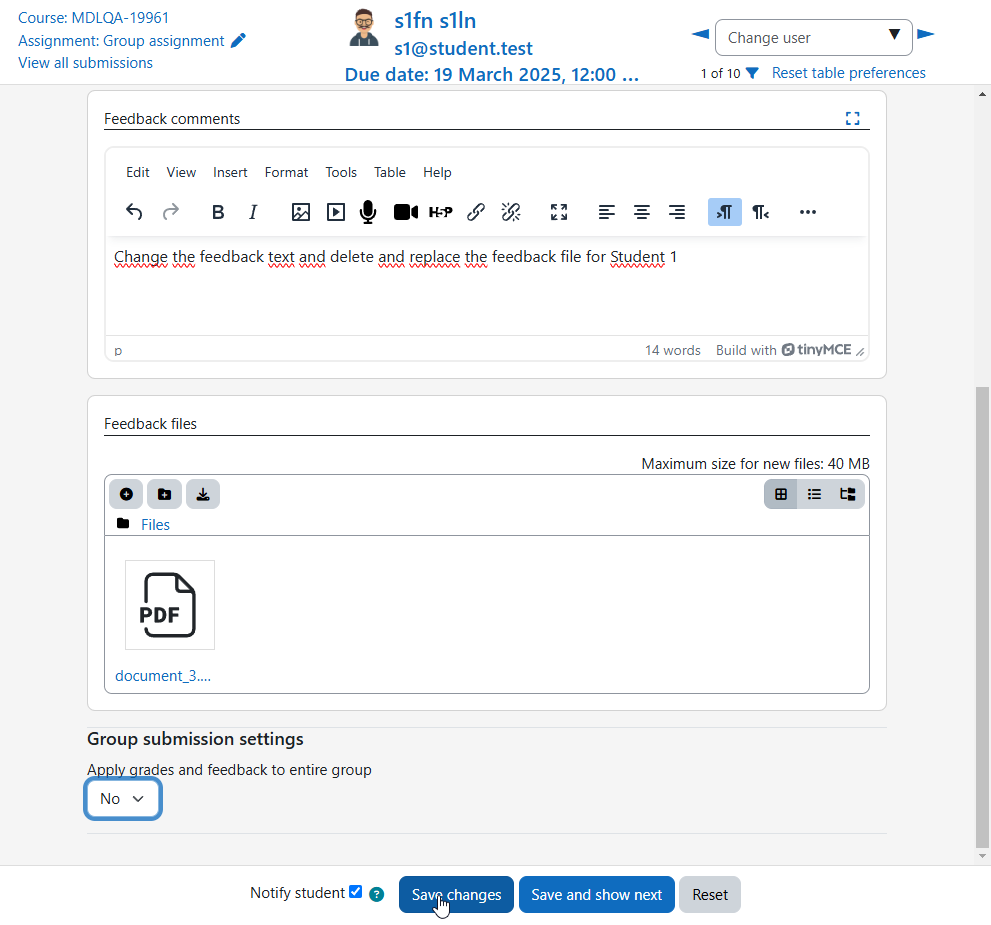Click the Files folder breadcrumb
Viewport: 991px width, 925px height.
coord(155,524)
